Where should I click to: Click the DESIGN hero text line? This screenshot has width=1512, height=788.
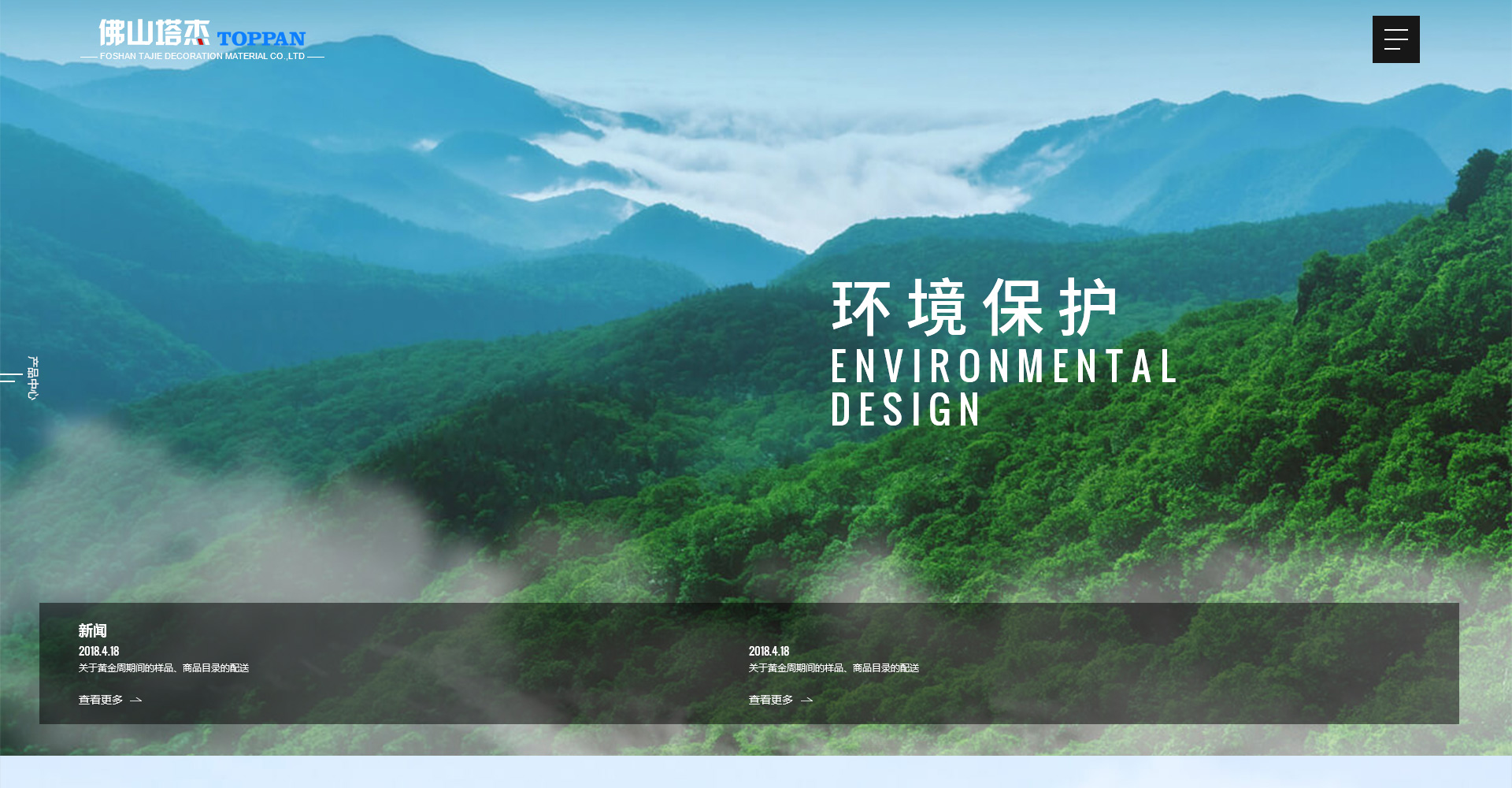click(x=906, y=410)
